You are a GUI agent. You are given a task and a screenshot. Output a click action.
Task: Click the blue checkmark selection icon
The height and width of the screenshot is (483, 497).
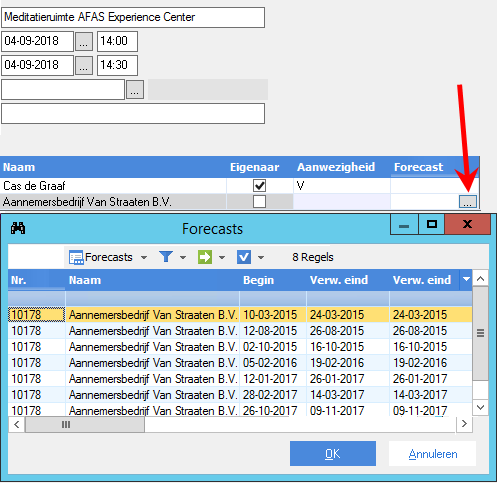point(244,257)
